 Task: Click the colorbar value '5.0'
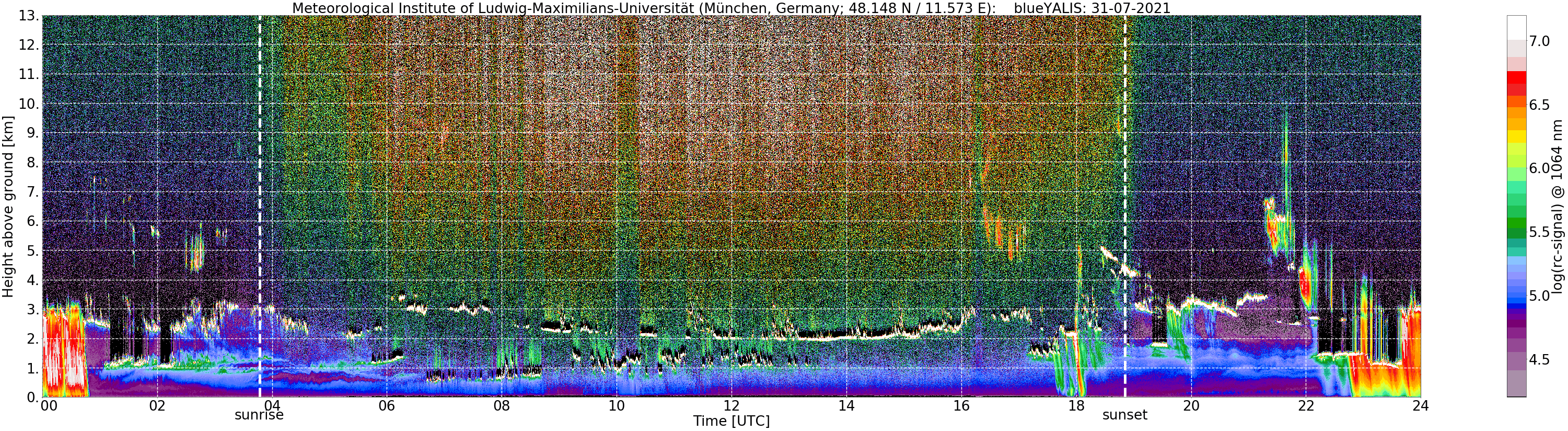1539,296
